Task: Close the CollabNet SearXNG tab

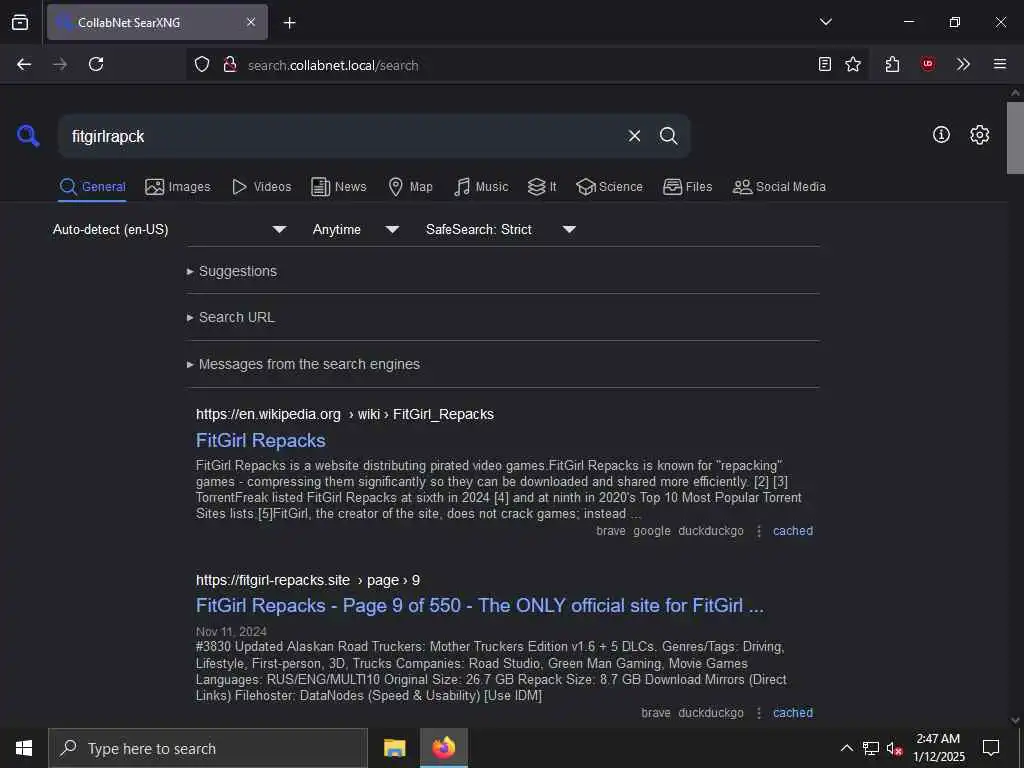Action: pos(251,22)
